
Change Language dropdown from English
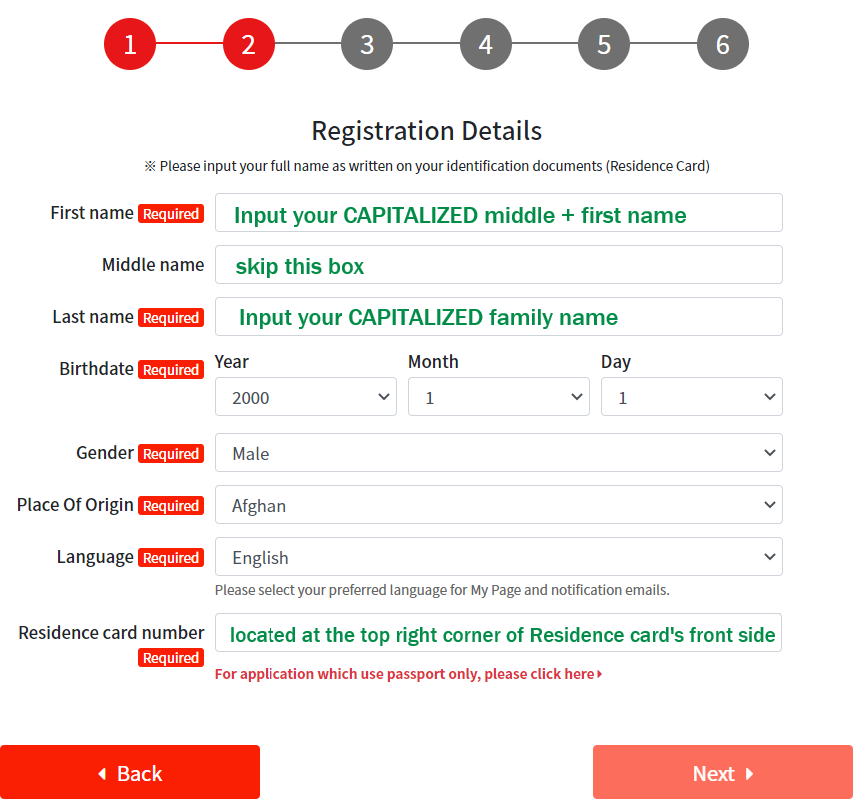point(499,557)
